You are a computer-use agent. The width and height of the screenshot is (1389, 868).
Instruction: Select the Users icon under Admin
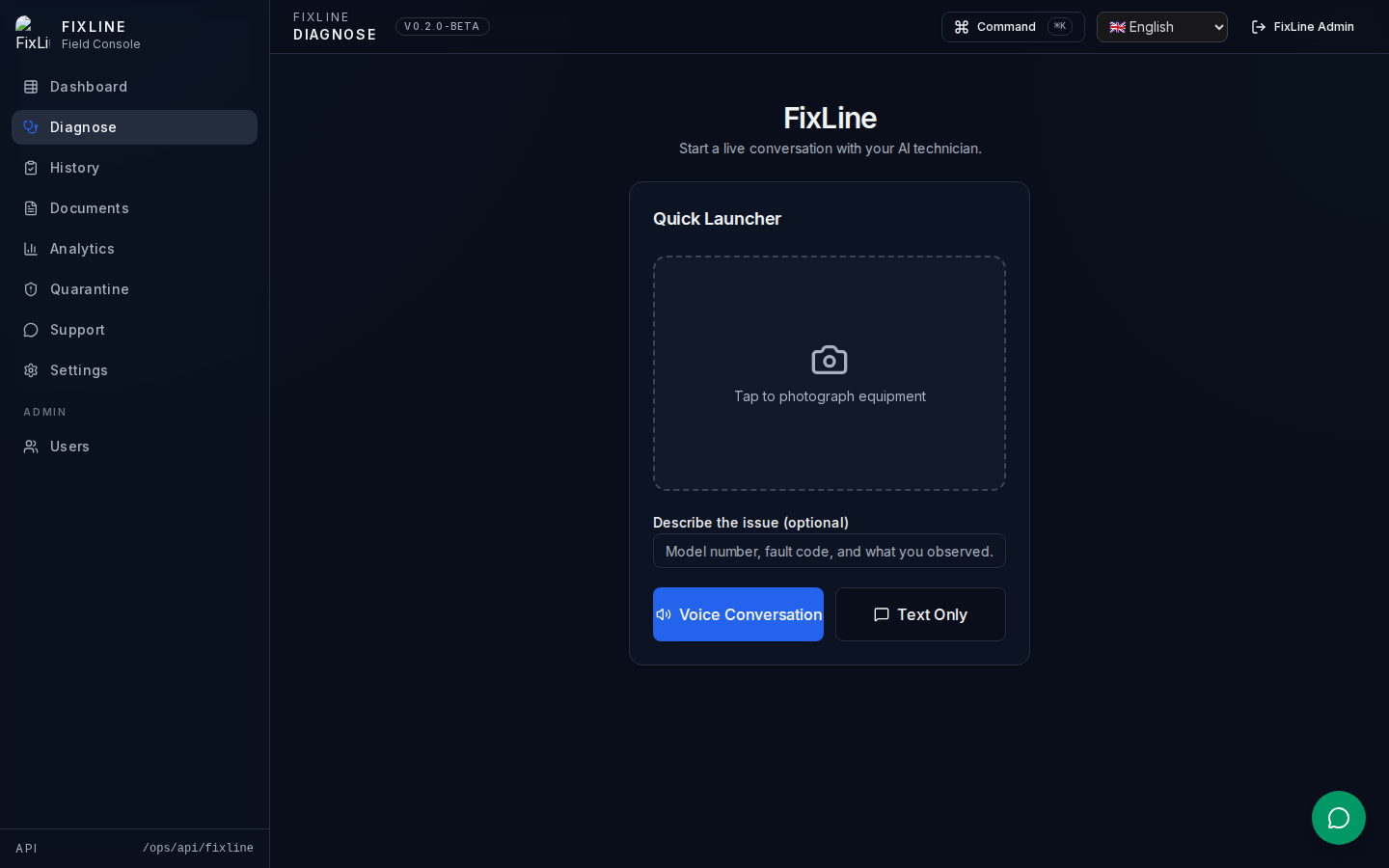(x=30, y=447)
